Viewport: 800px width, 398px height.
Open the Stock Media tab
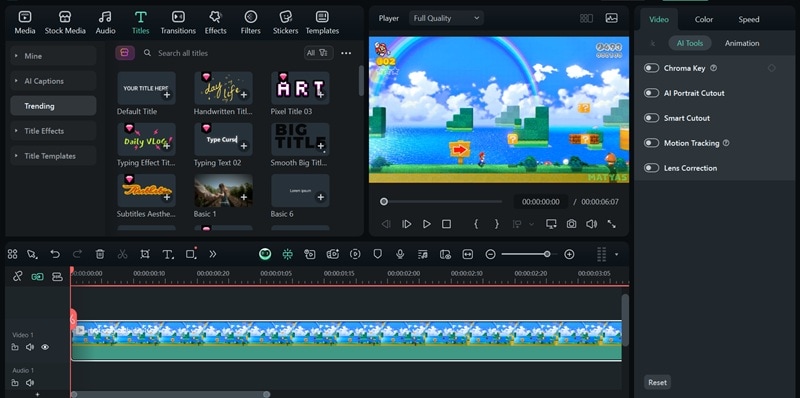(65, 23)
